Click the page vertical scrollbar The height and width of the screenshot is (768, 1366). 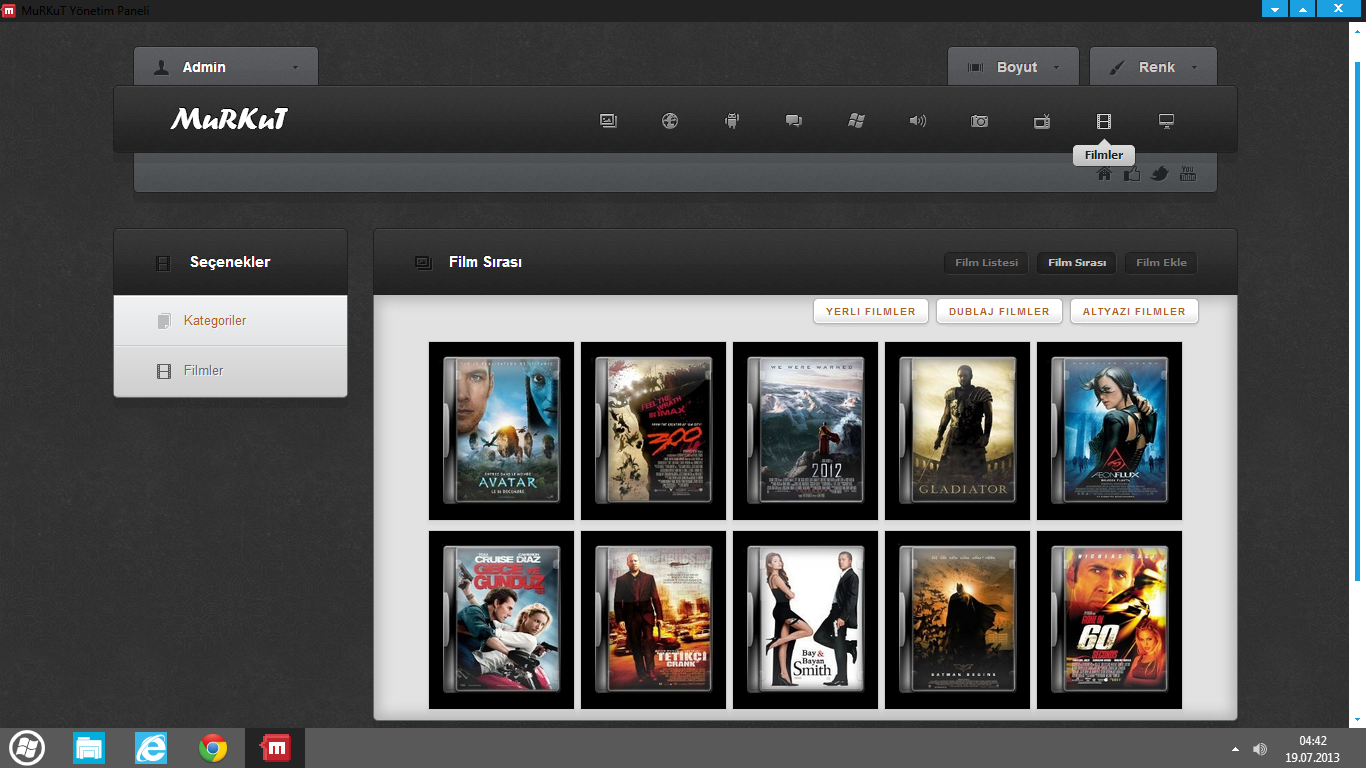[x=1357, y=320]
